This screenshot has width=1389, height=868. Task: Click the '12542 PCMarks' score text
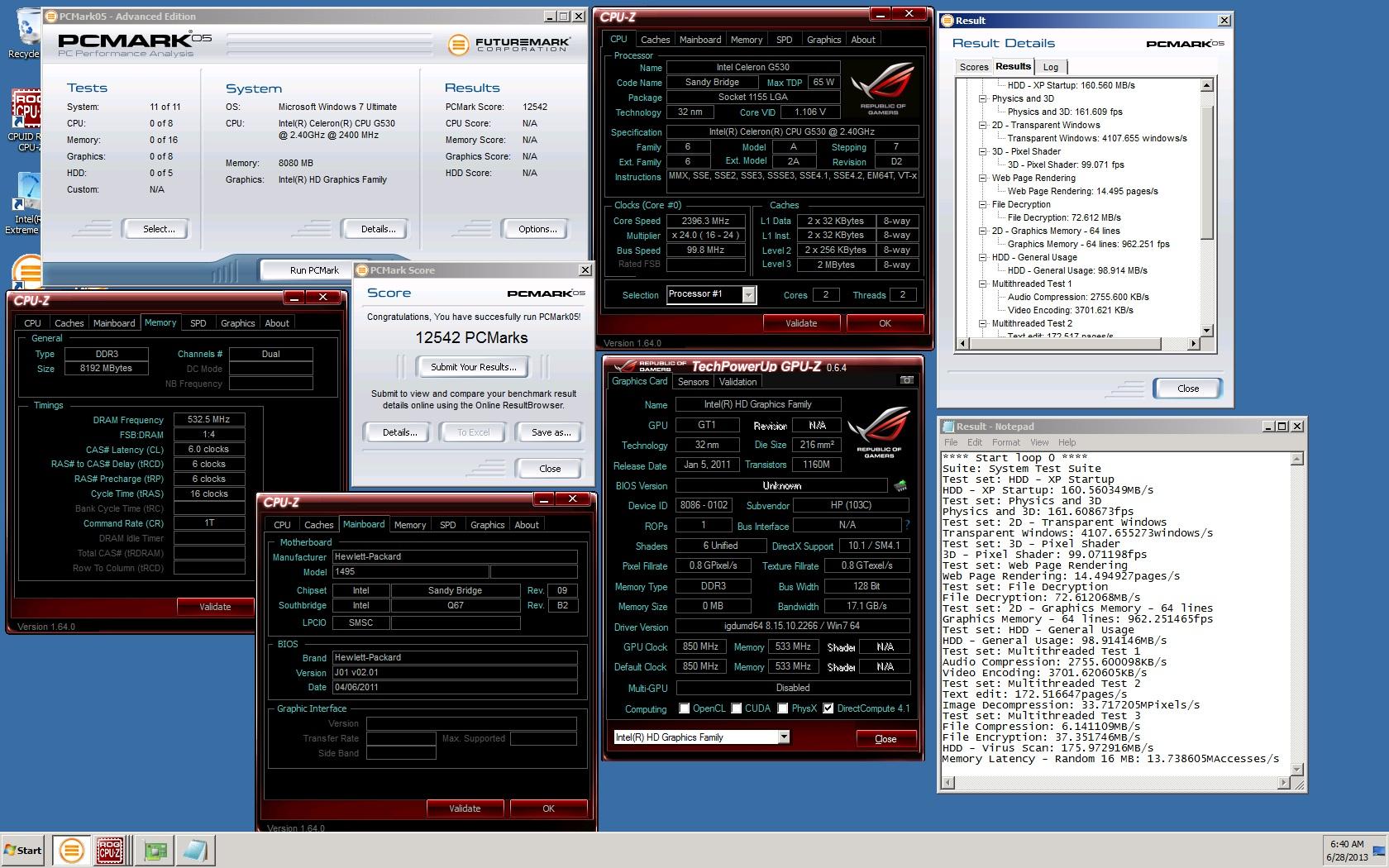(x=471, y=337)
